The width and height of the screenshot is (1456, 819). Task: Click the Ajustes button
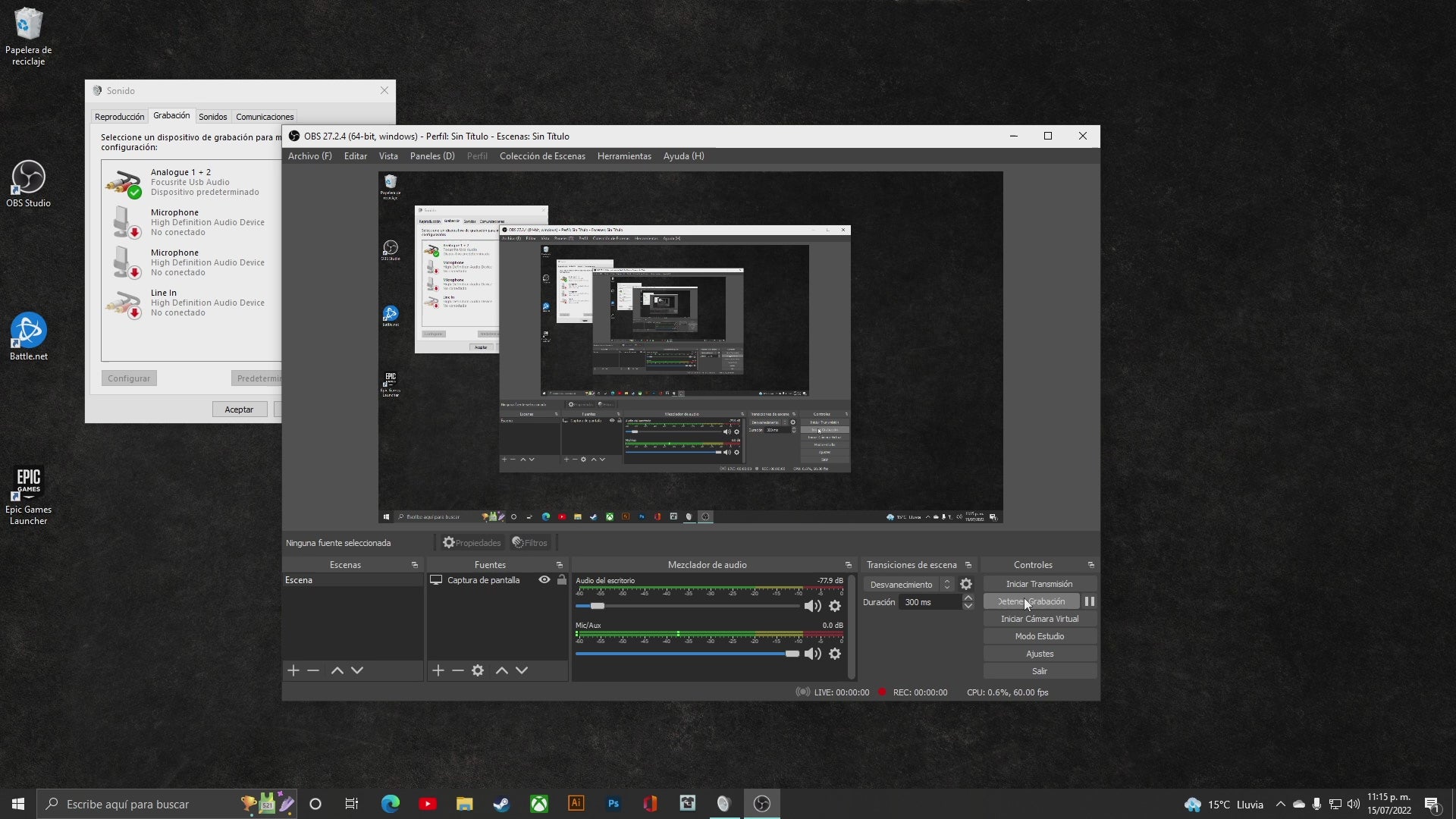(1040, 654)
